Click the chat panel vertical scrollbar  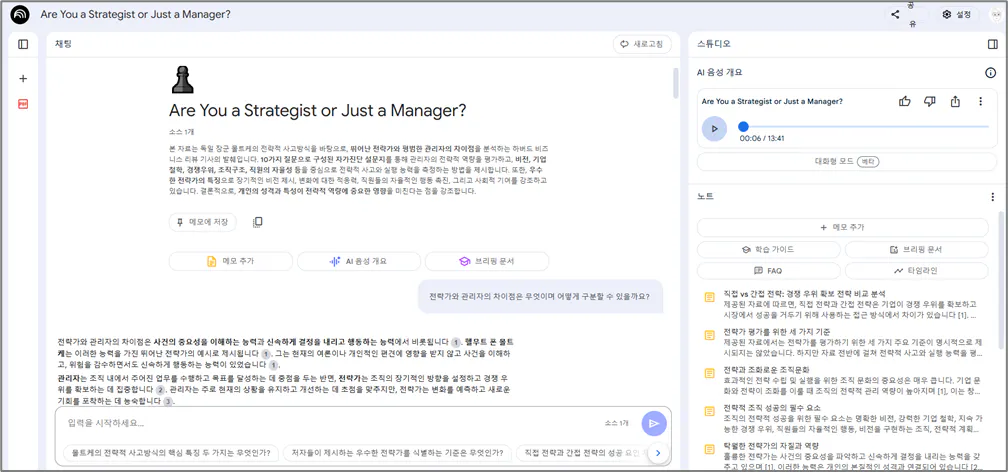(675, 83)
